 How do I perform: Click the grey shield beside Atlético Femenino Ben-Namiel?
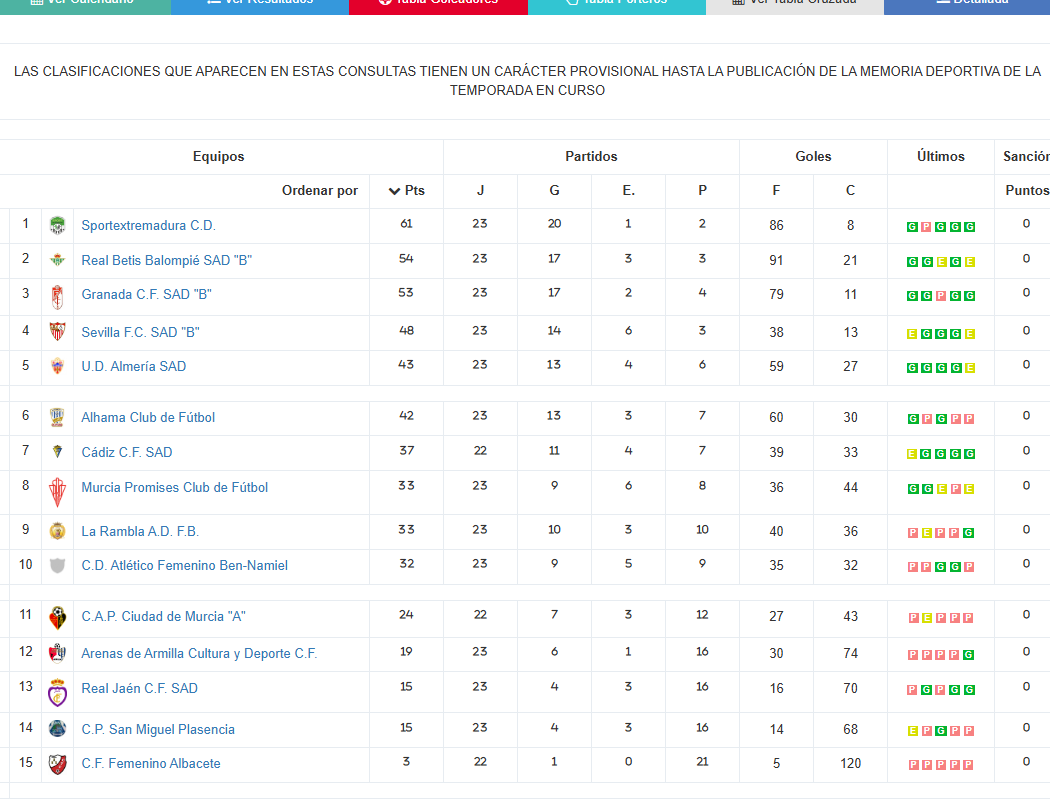[58, 565]
